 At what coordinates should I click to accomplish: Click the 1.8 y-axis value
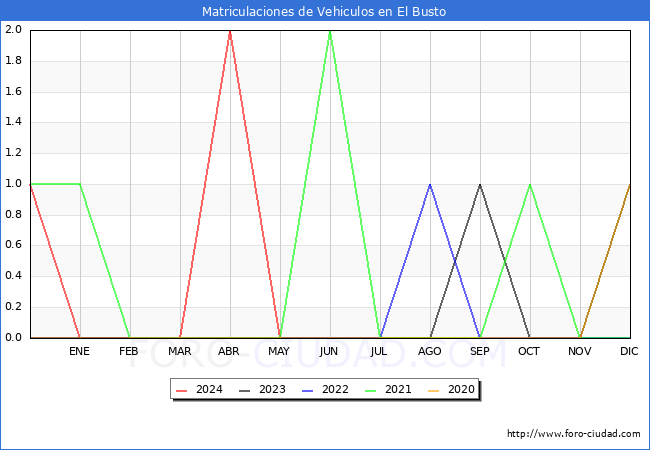point(13,60)
